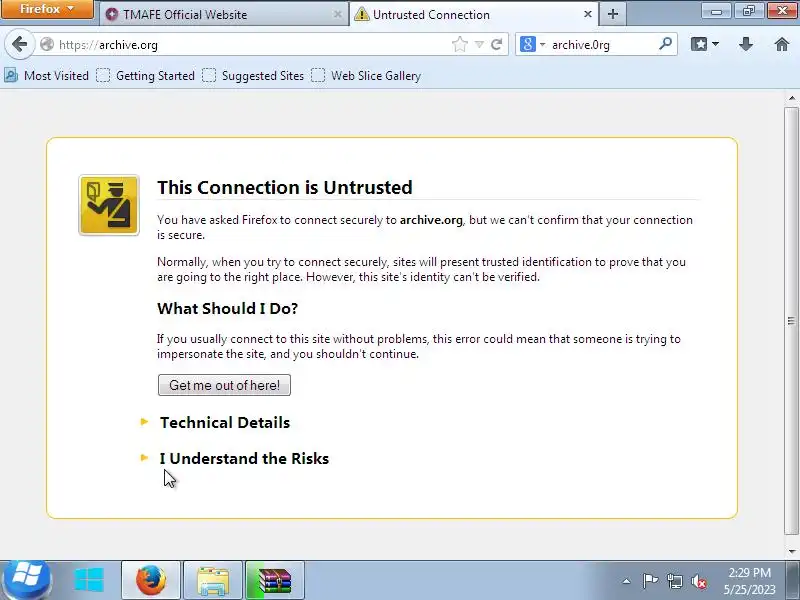Click the bold archive.org text in message
The width and height of the screenshot is (800, 600).
pyautogui.click(x=431, y=220)
